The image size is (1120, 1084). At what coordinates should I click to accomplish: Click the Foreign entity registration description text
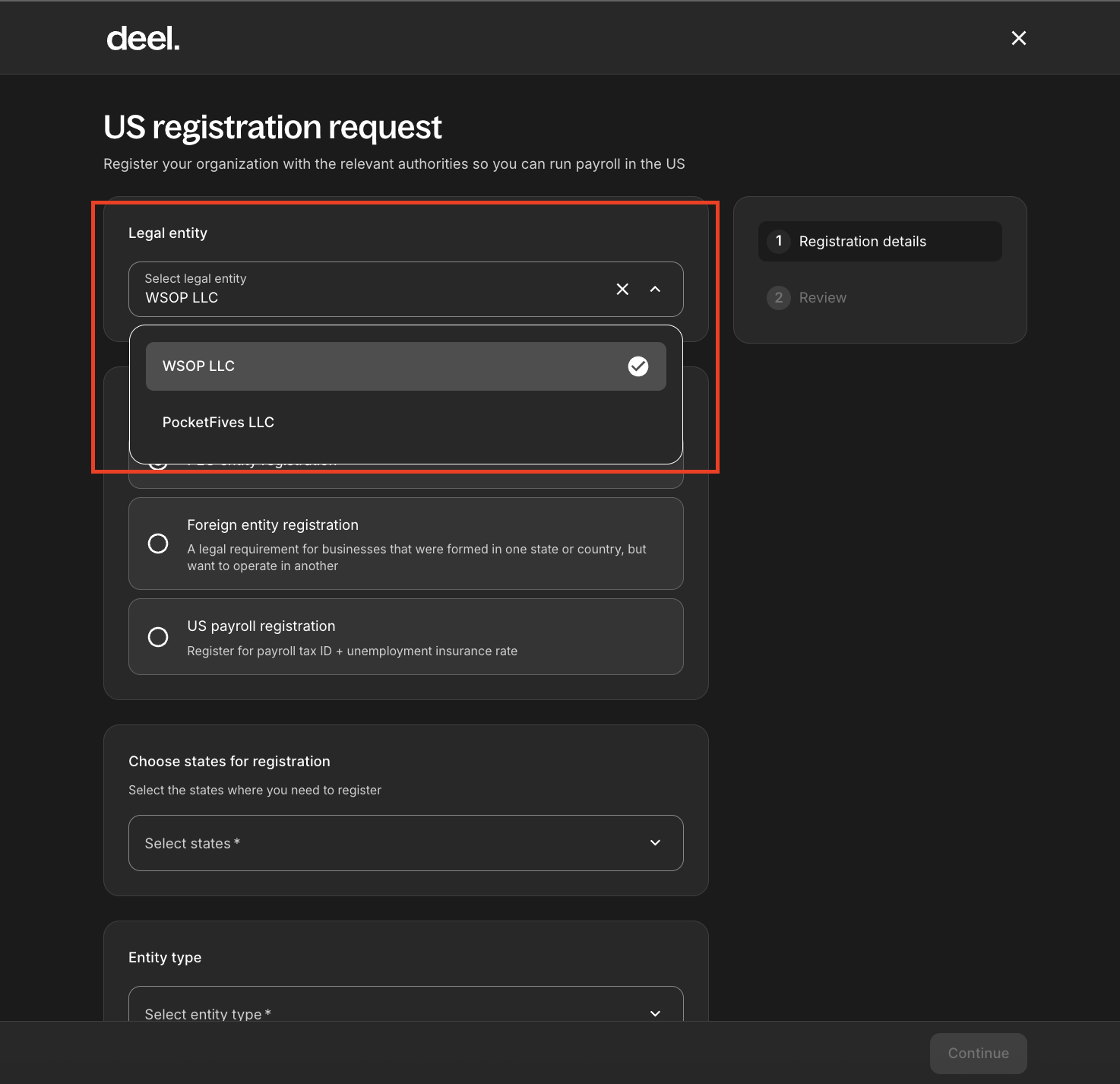coord(416,557)
